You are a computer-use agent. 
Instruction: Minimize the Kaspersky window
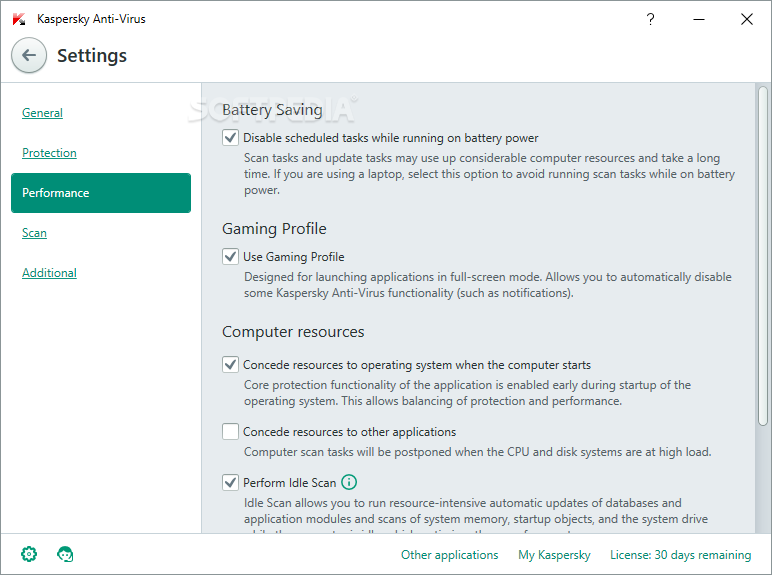699,19
